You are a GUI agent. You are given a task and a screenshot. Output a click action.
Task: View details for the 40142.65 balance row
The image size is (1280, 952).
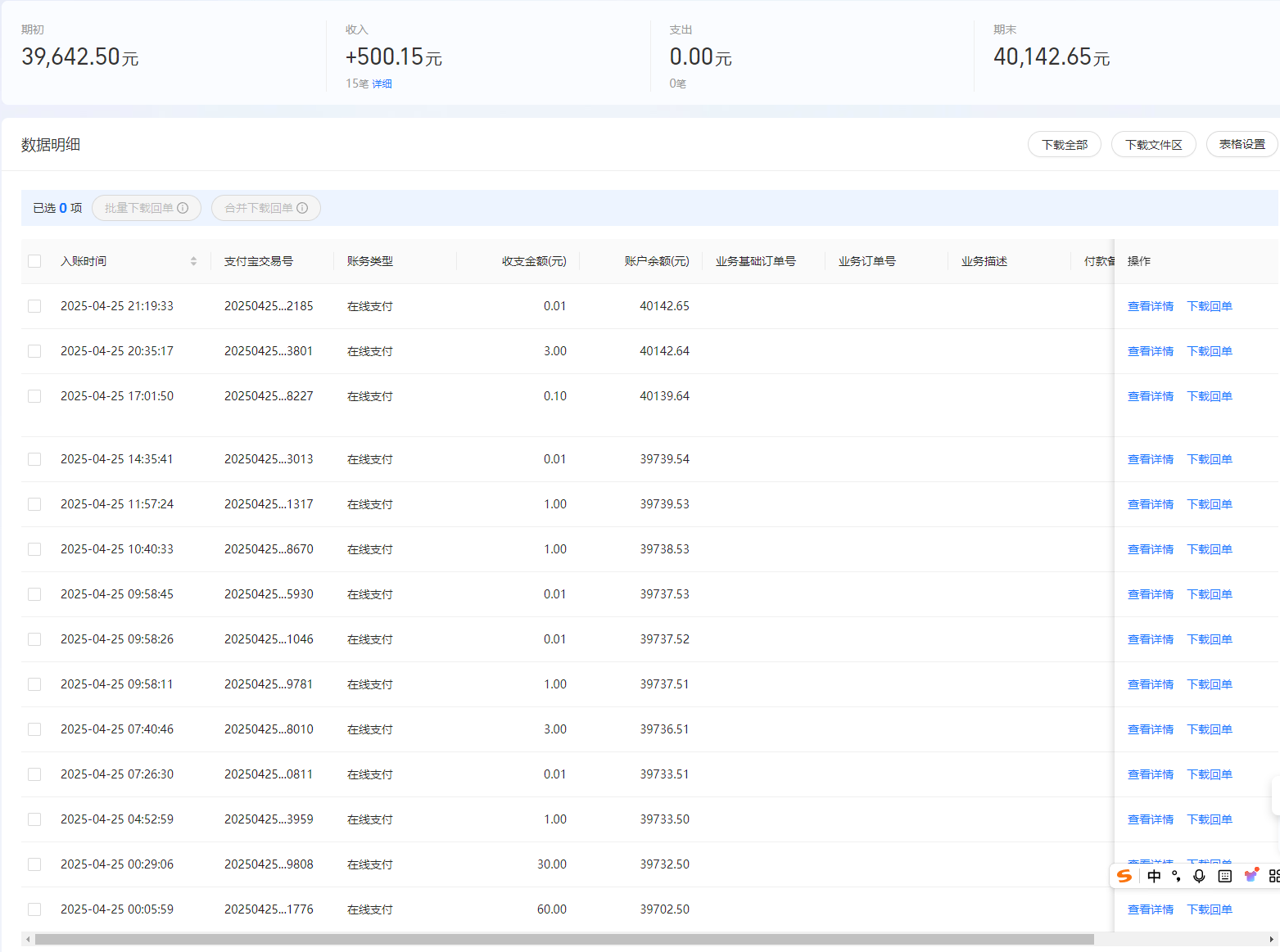coord(1151,306)
